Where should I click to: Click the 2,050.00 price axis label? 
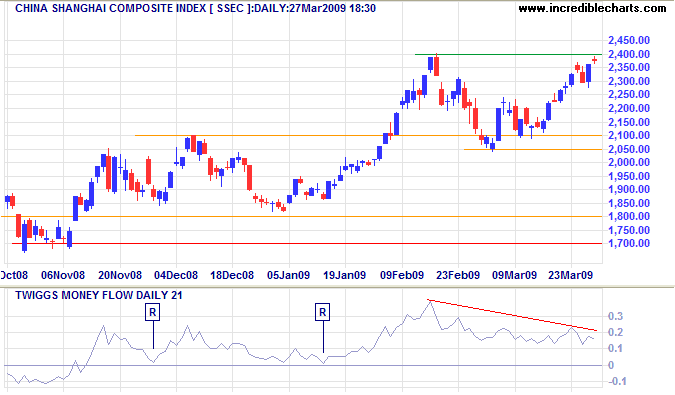click(x=629, y=149)
